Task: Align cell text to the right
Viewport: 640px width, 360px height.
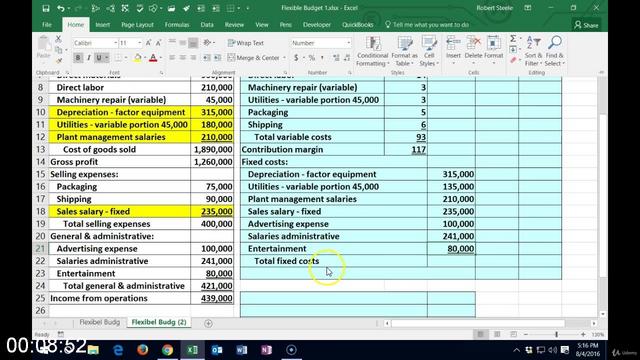Action: pos(193,58)
